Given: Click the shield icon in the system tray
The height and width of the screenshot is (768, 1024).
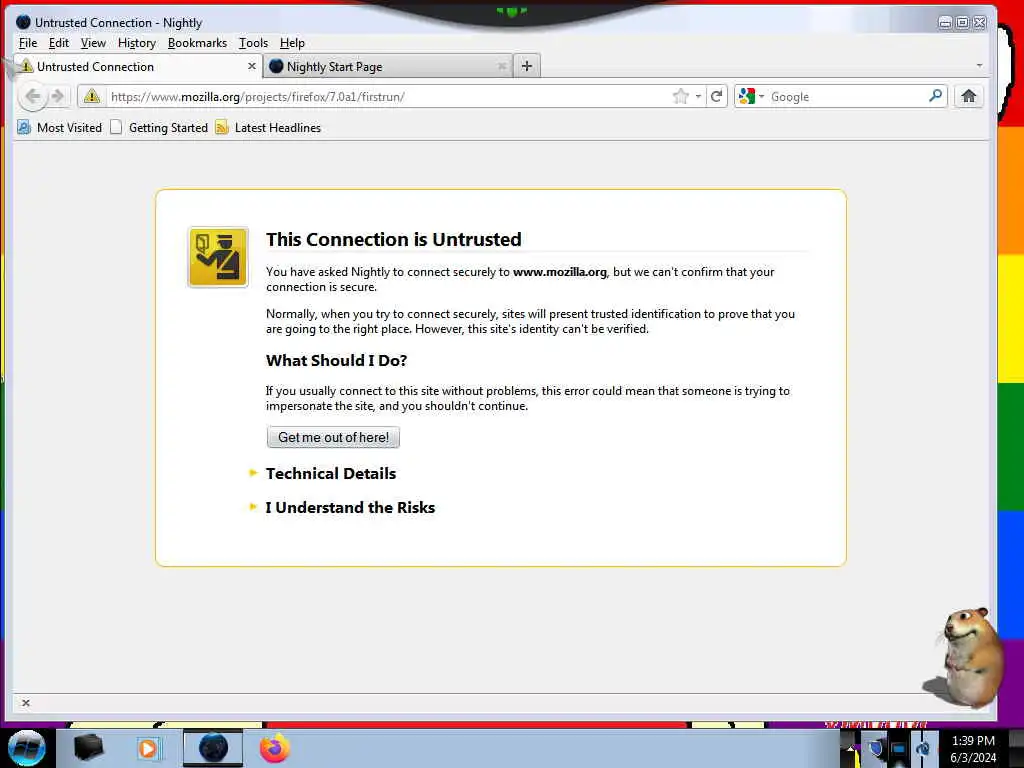Looking at the screenshot, I should (x=876, y=748).
